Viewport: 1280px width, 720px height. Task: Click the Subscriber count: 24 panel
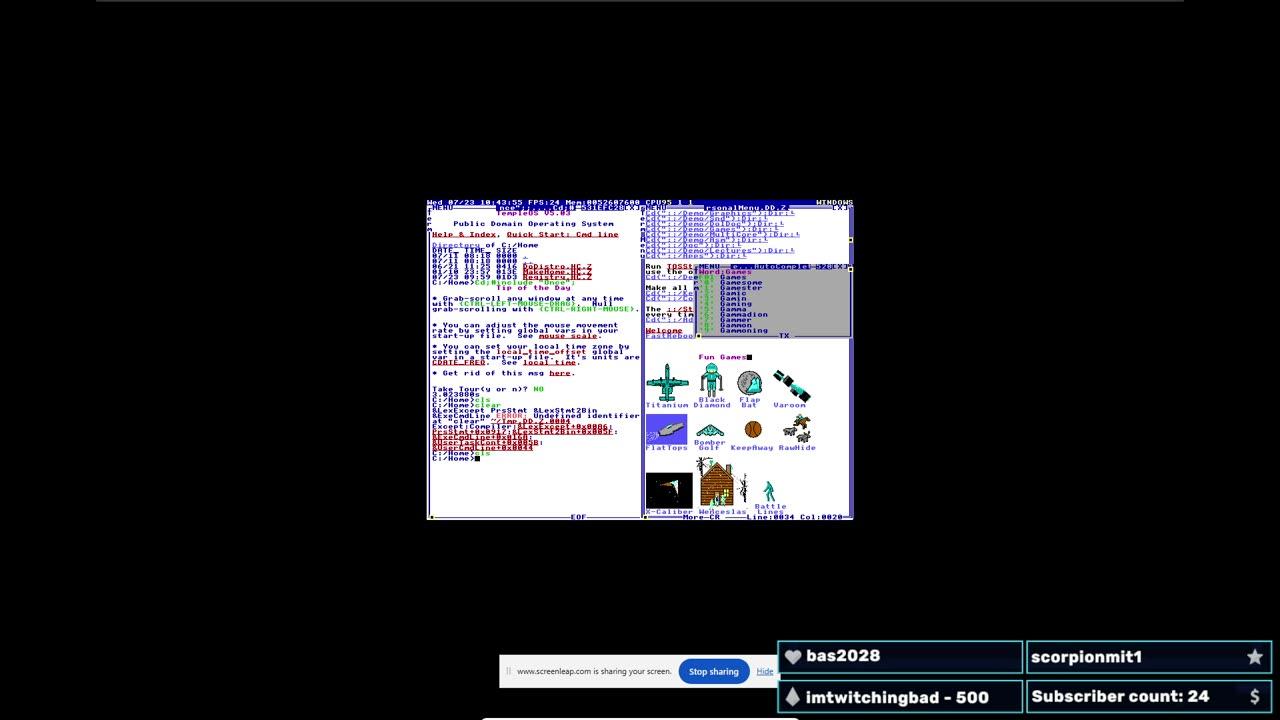(1149, 697)
